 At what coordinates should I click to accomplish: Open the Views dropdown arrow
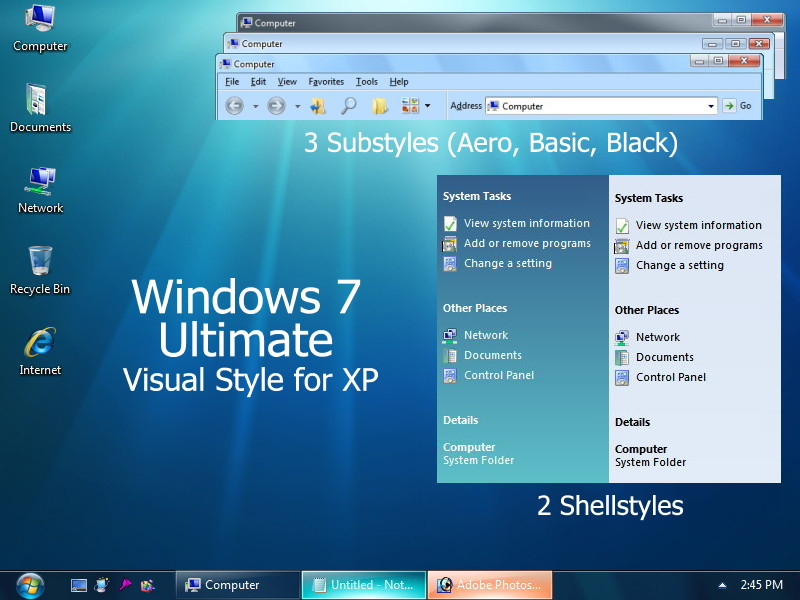(428, 106)
